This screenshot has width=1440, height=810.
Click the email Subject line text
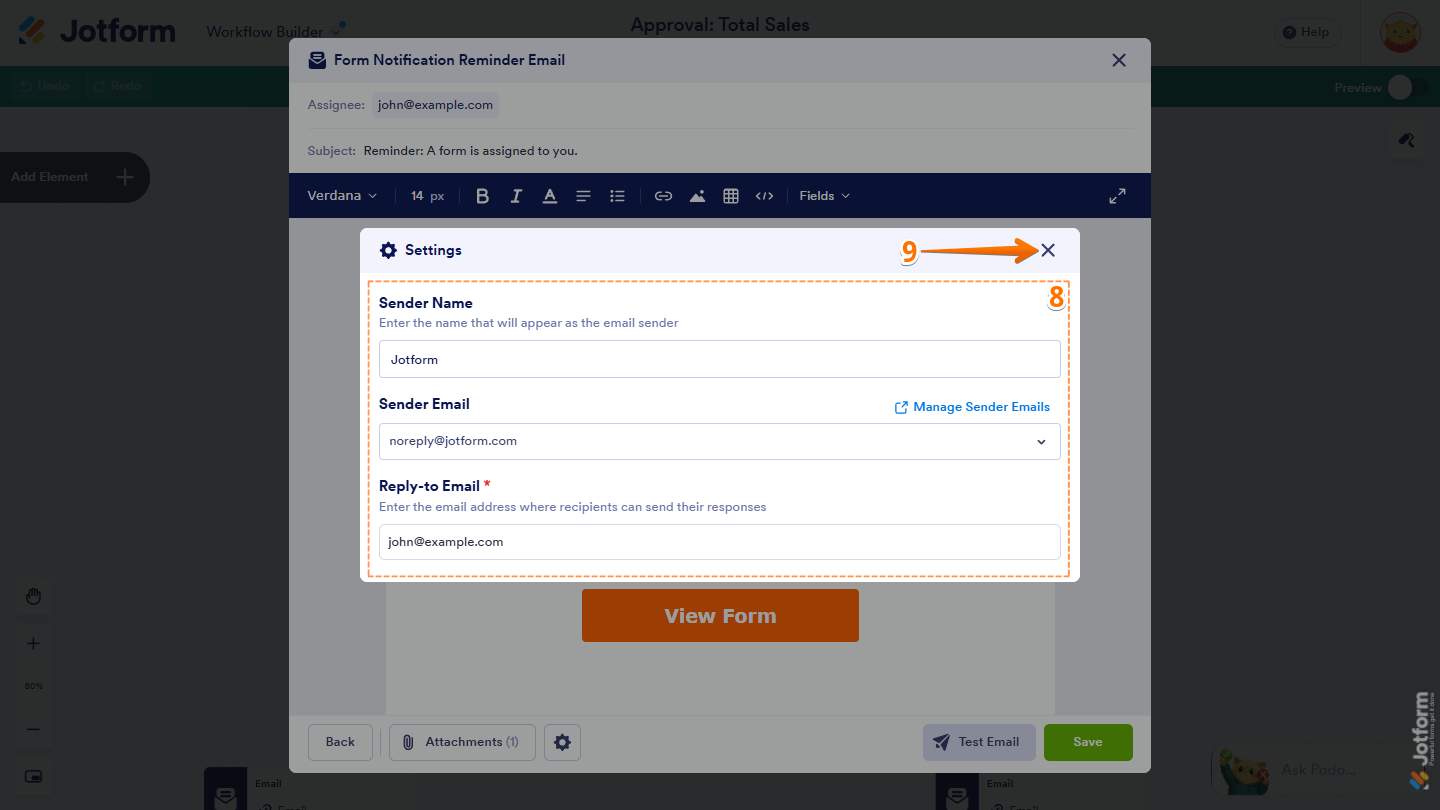tap(471, 151)
